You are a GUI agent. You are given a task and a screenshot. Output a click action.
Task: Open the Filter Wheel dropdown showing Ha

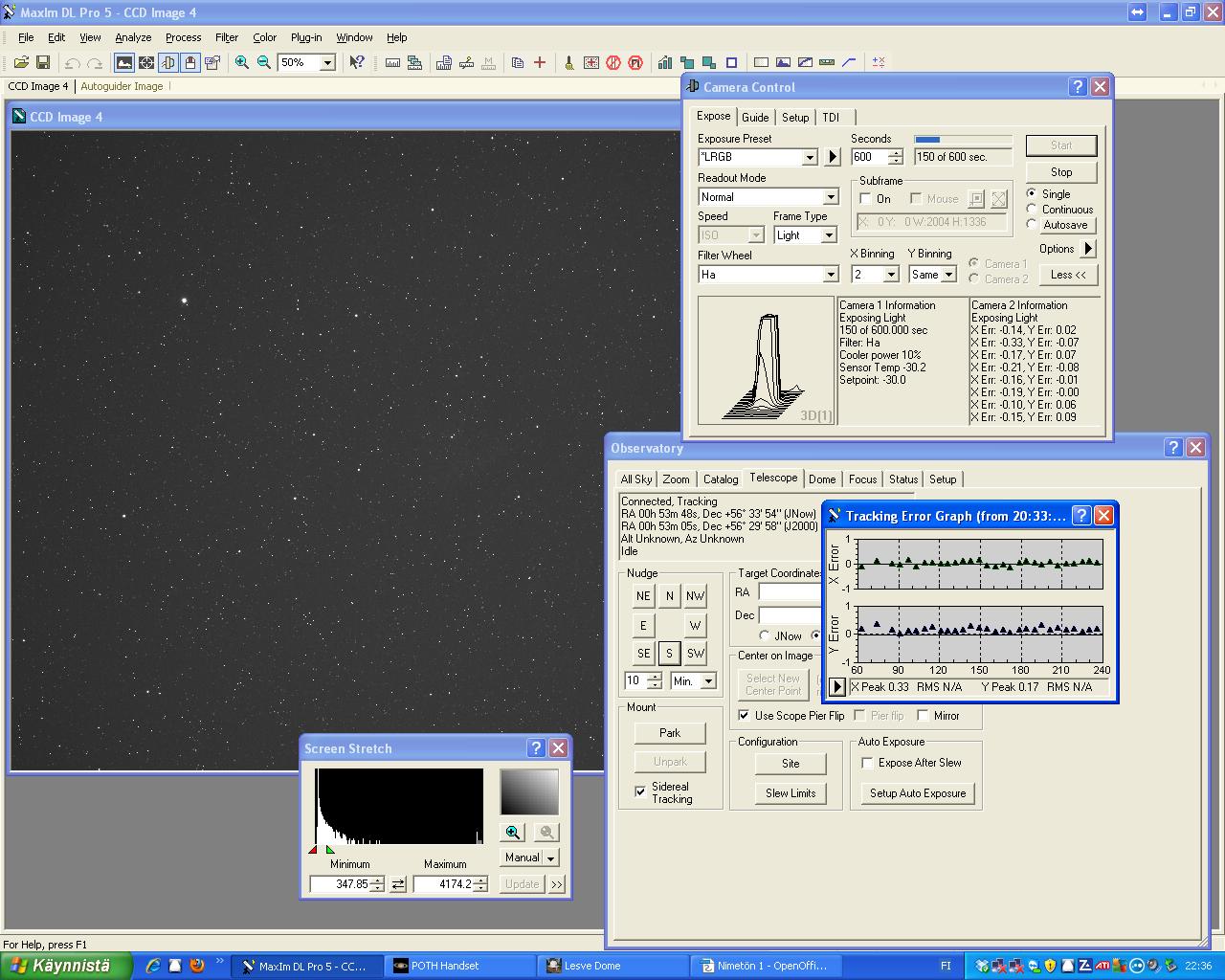coord(830,275)
